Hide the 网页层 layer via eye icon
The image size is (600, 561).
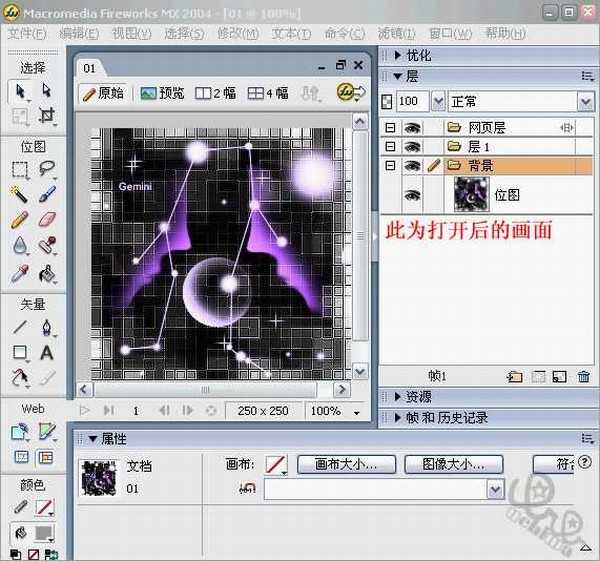click(410, 127)
